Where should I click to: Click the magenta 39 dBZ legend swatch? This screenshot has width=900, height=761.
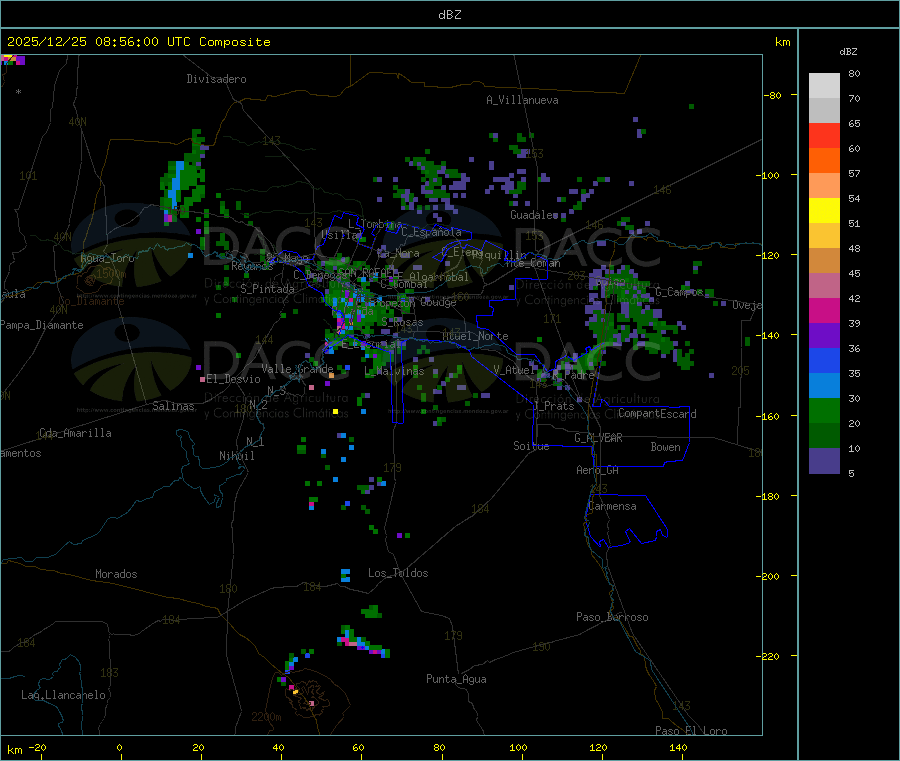pyautogui.click(x=824, y=310)
